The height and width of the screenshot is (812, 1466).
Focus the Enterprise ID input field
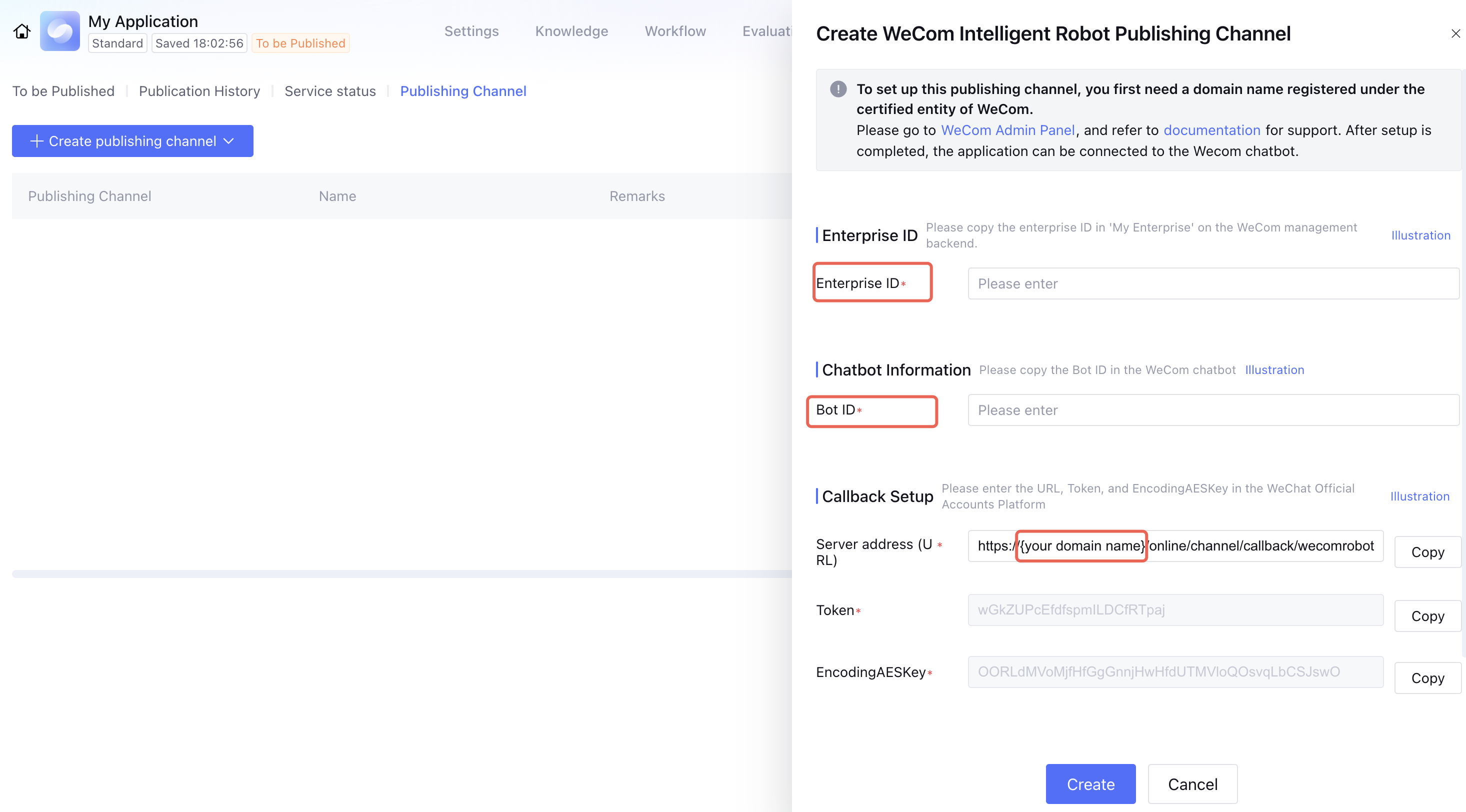(1213, 283)
